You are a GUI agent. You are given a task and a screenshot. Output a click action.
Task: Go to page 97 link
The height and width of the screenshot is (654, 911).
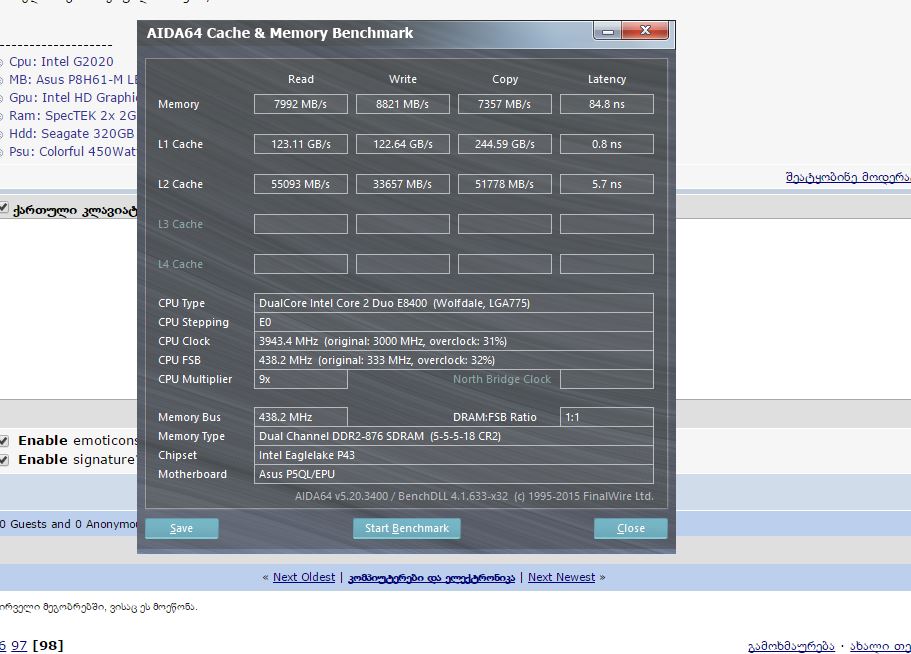(x=19, y=645)
